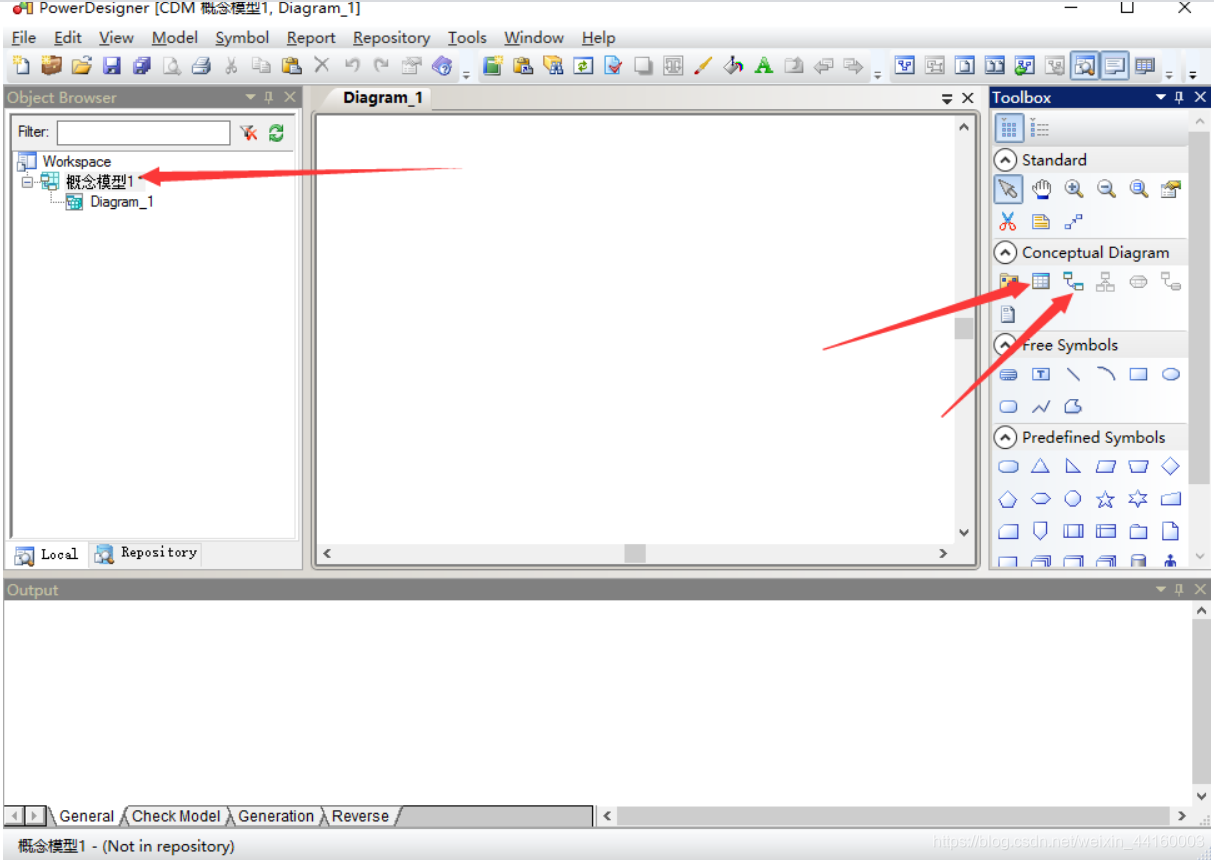Select the diamond predefined symbol
This screenshot has height=860, width=1214.
(x=1170, y=466)
